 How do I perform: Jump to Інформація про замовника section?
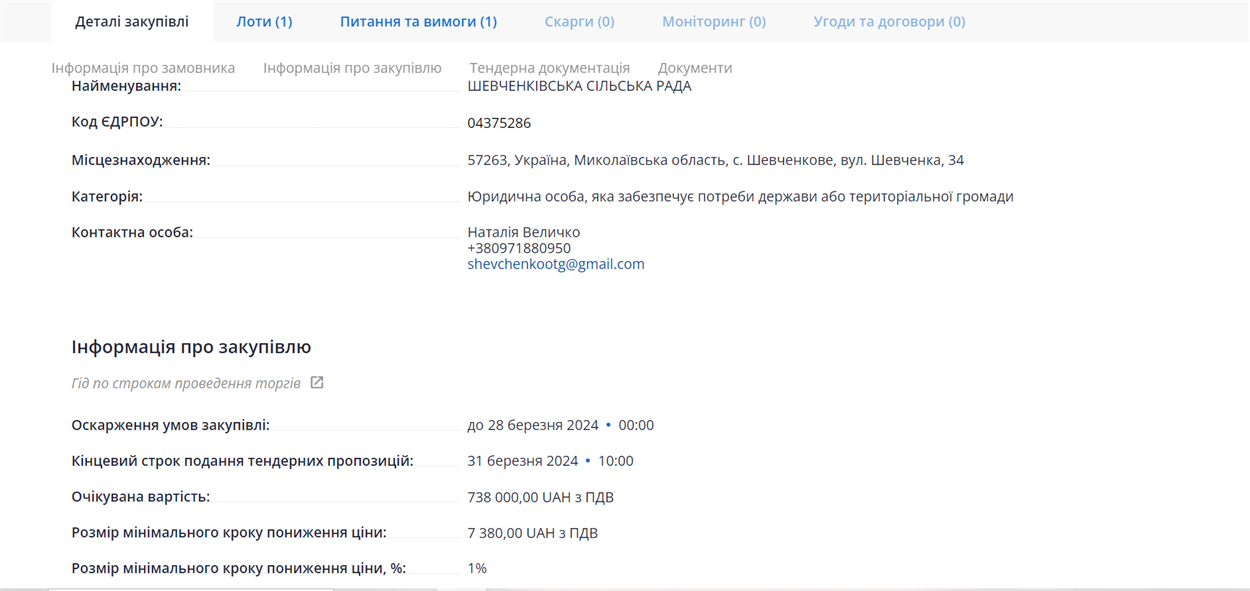[x=143, y=68]
